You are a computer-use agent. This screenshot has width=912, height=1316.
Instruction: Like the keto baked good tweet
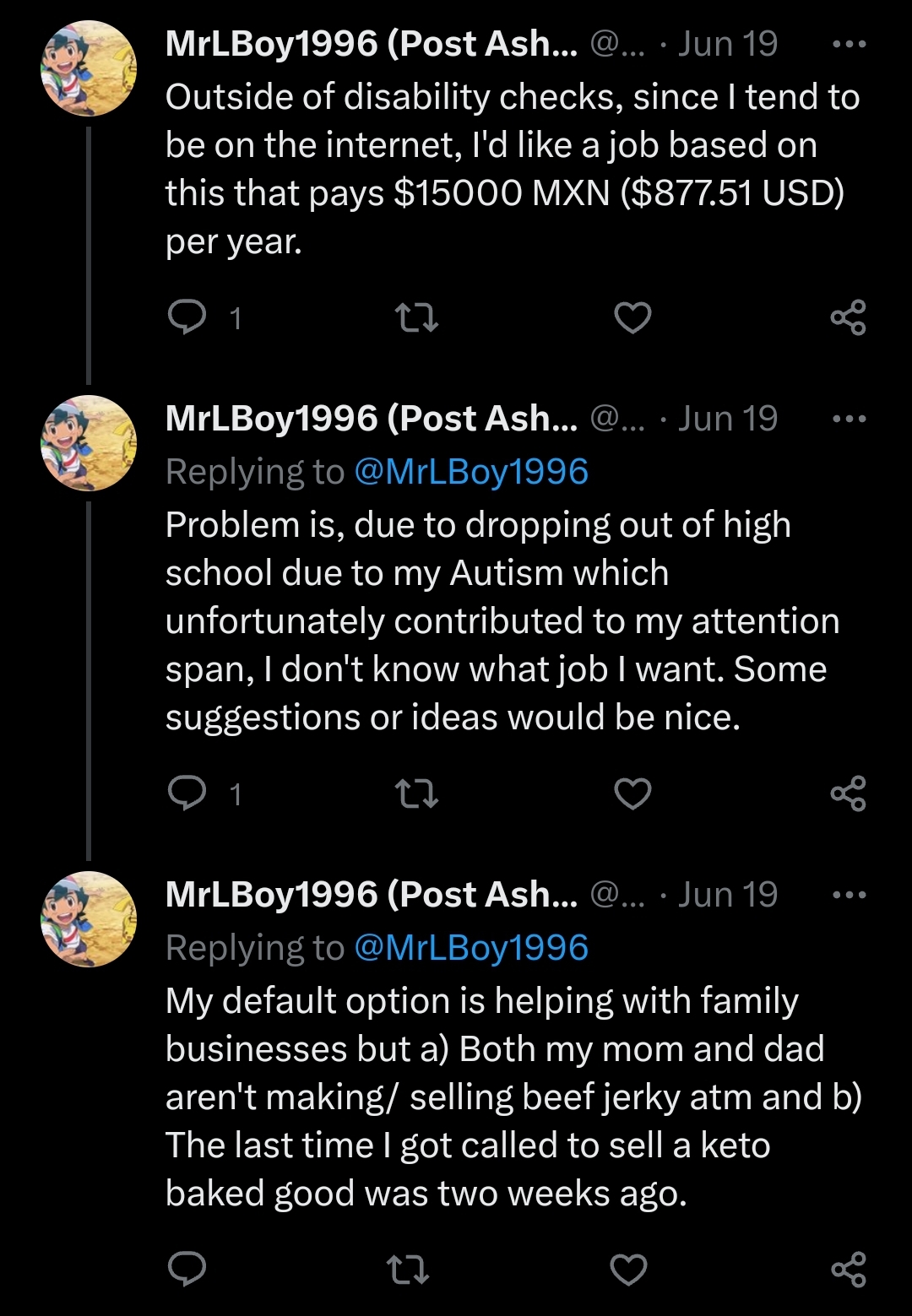click(x=628, y=1269)
